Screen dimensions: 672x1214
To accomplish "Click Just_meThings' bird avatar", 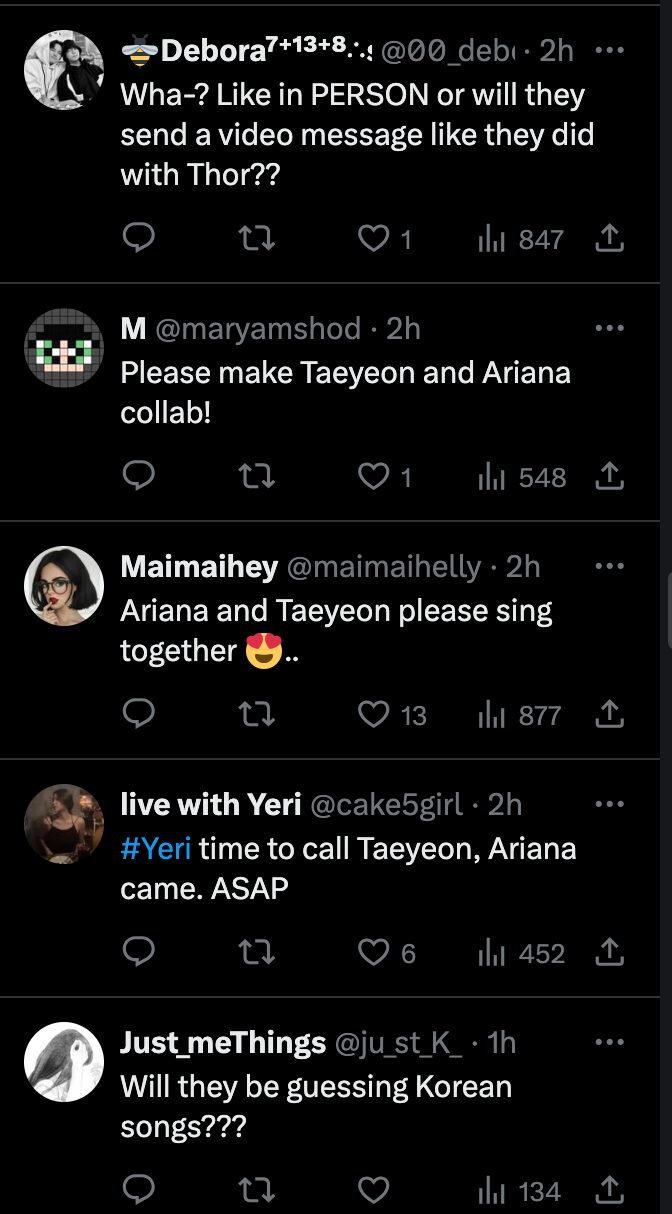I will (x=64, y=1061).
